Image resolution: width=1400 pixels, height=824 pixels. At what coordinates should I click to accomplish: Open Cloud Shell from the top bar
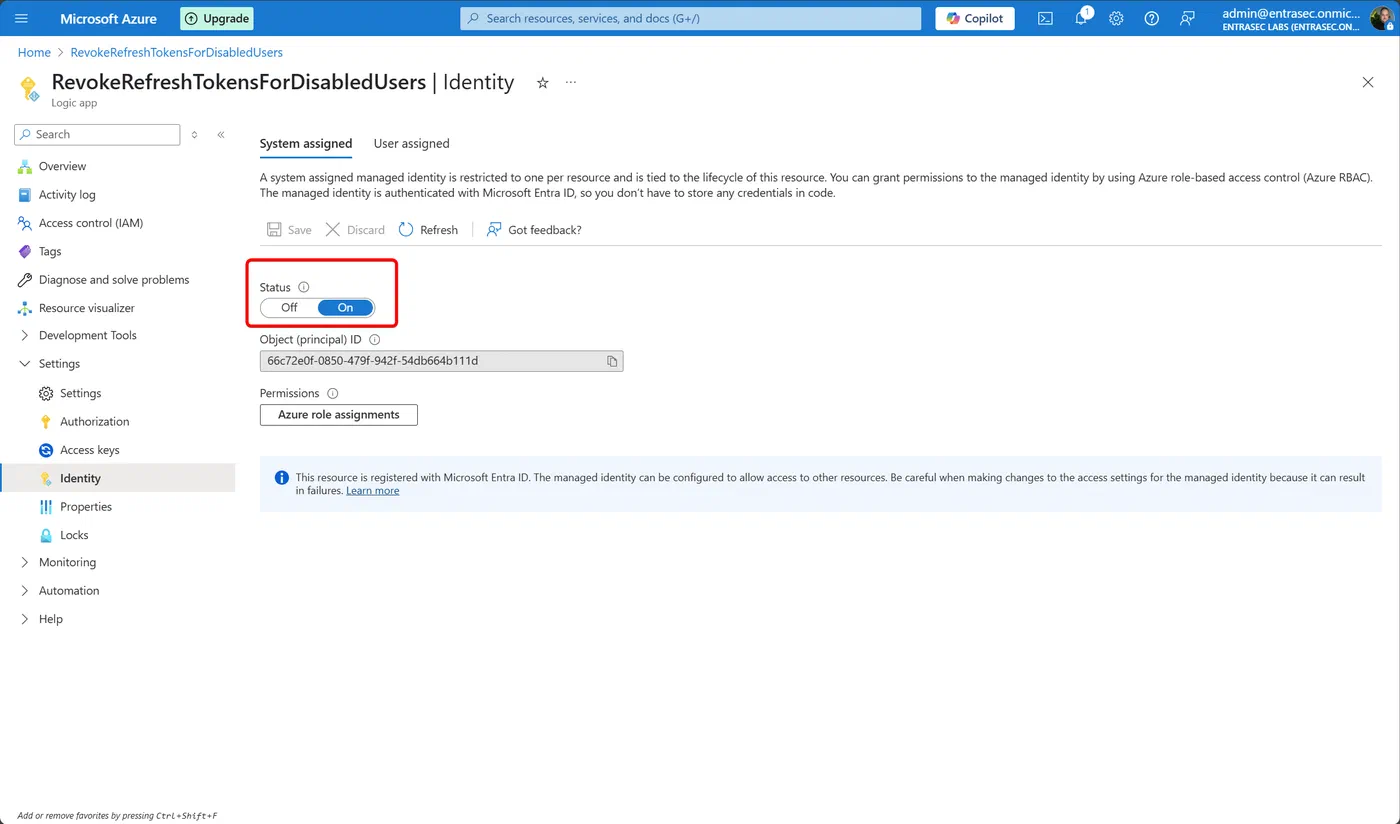click(x=1045, y=18)
